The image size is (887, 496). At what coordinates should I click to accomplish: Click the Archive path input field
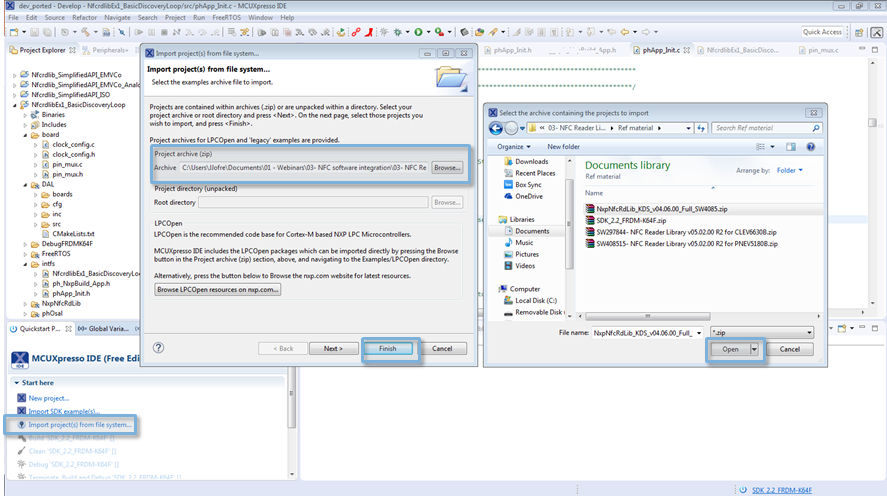[x=304, y=167]
